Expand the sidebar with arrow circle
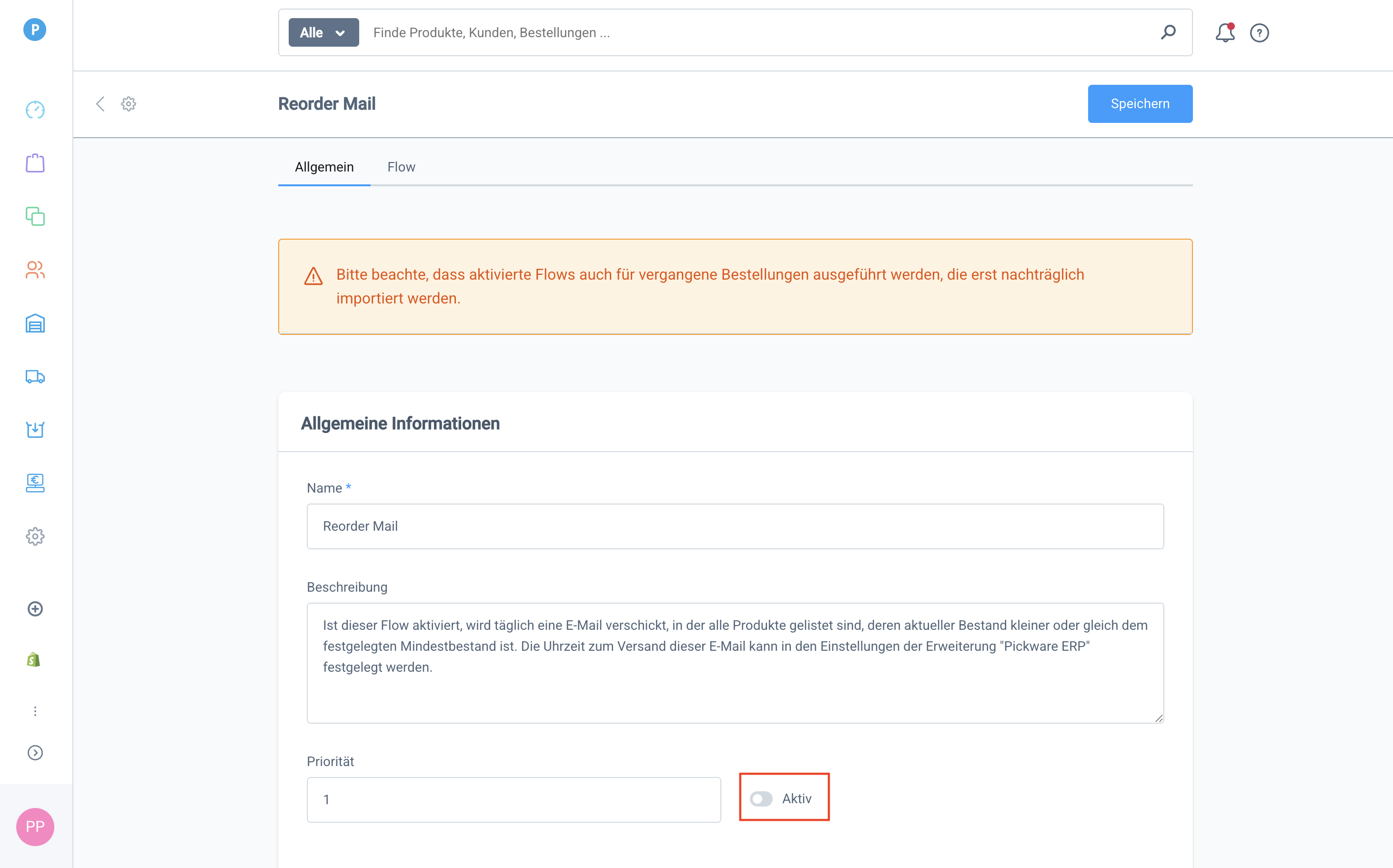Image resolution: width=1393 pixels, height=868 pixels. 35,753
